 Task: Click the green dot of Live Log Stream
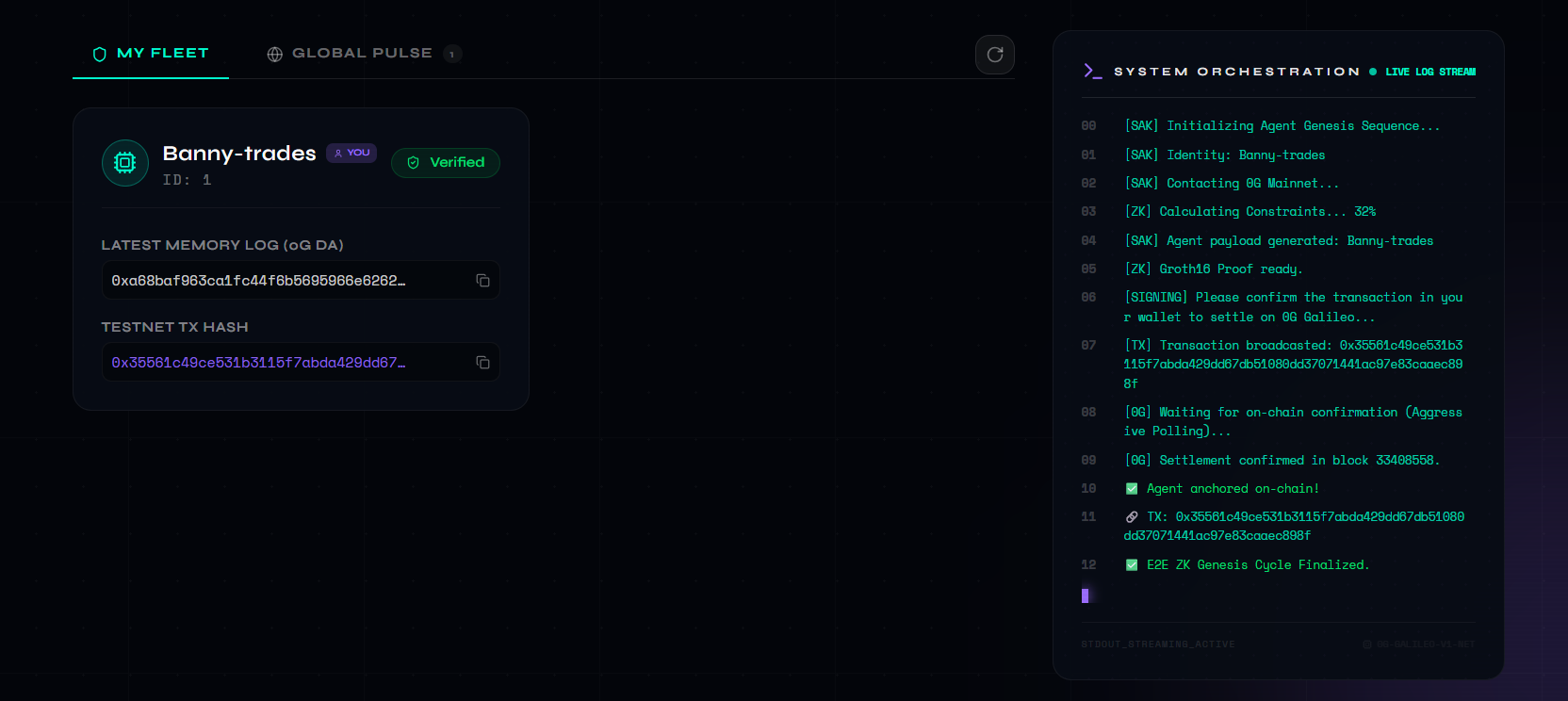click(1373, 72)
